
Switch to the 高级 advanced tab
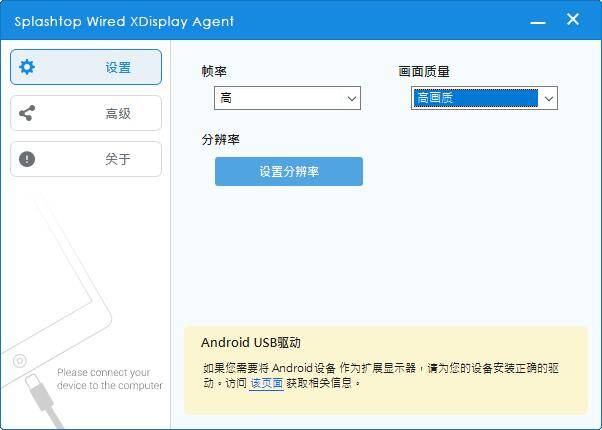(86, 113)
